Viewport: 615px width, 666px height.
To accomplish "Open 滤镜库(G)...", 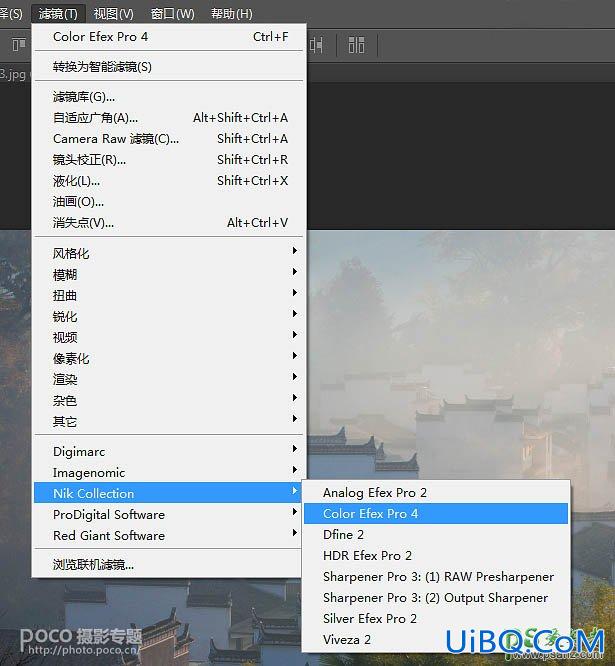I will point(169,97).
